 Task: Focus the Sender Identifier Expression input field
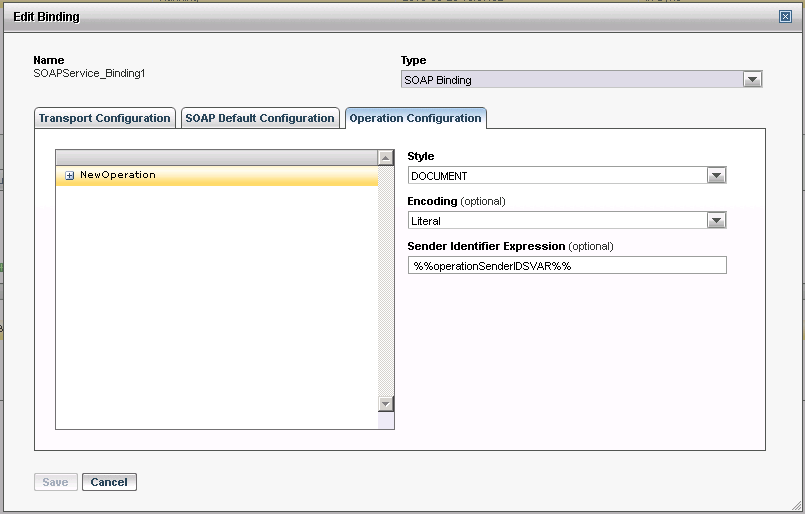pyautogui.click(x=567, y=266)
